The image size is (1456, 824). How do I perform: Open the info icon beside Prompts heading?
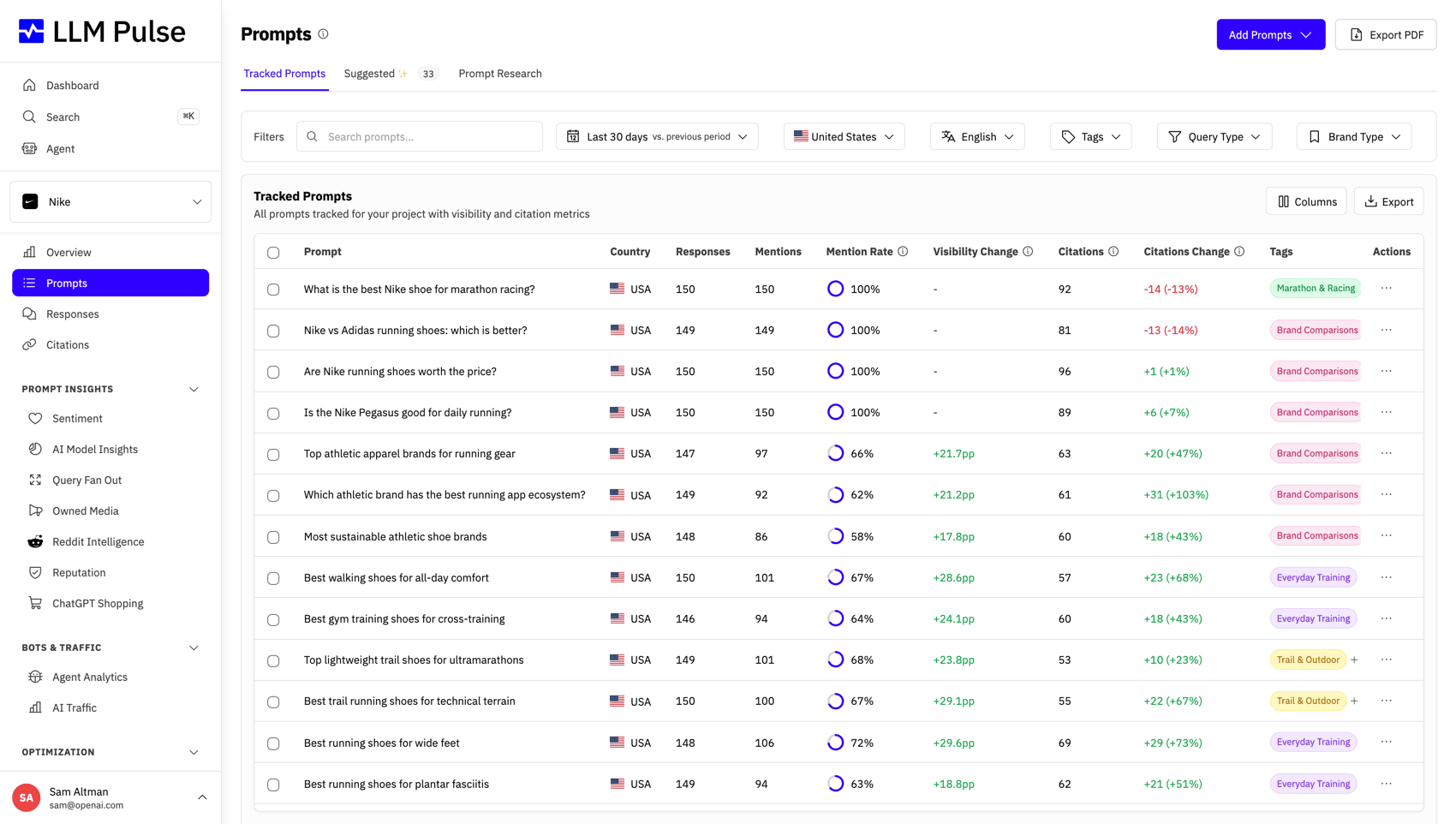[x=323, y=34]
